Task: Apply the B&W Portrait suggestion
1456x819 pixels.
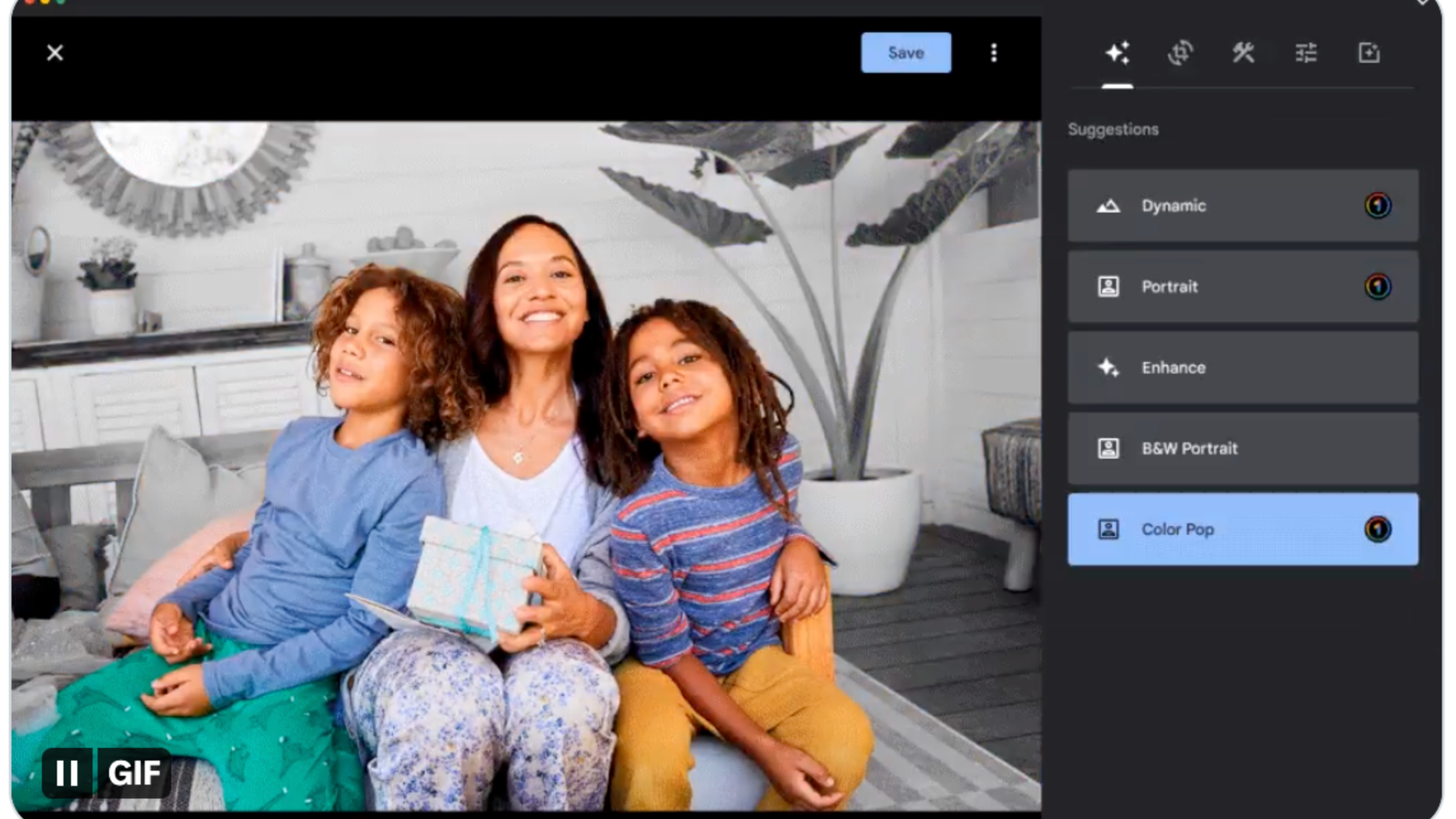Action: tap(1242, 449)
